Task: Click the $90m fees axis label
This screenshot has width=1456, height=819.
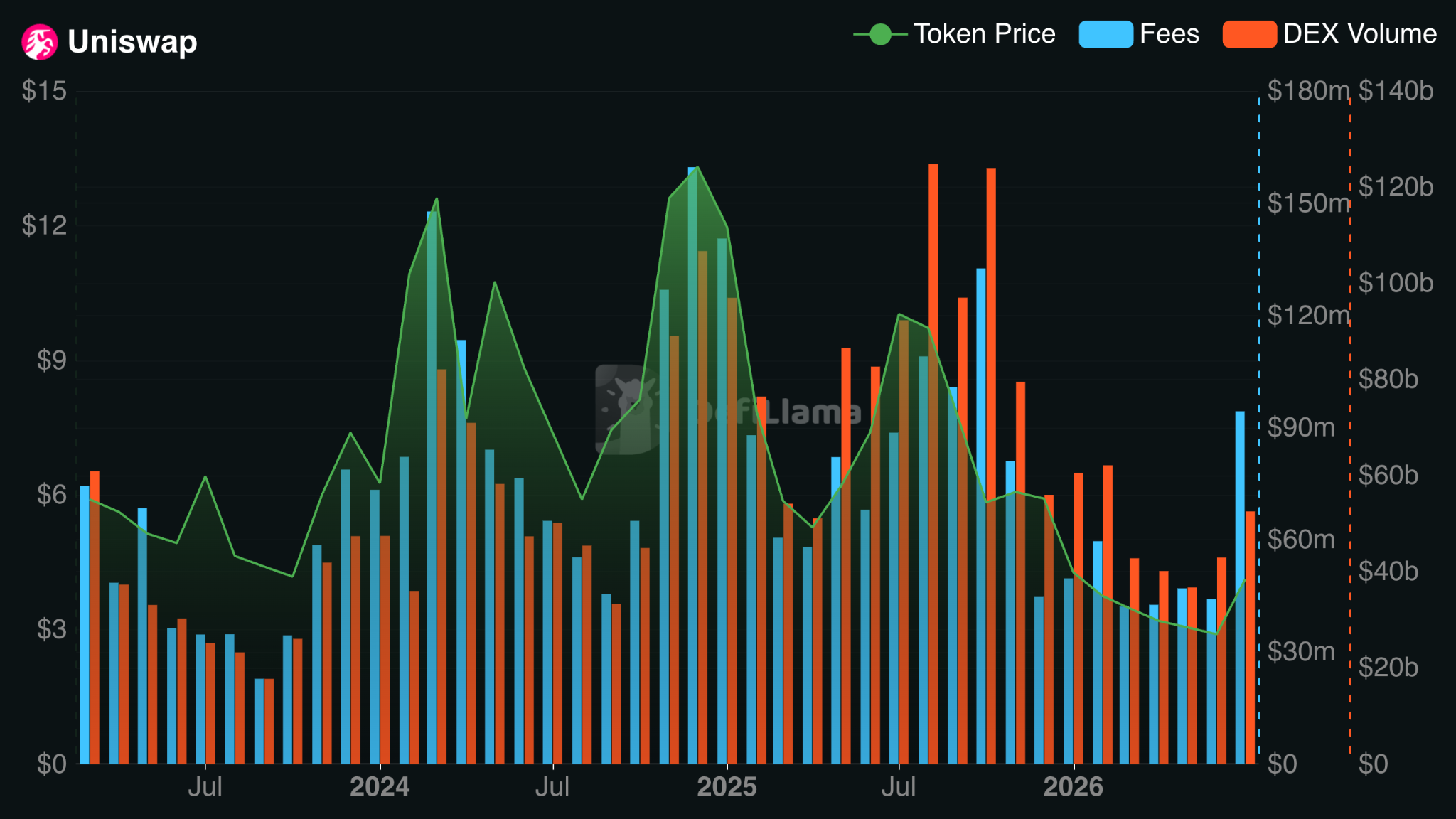Action: (1301, 427)
